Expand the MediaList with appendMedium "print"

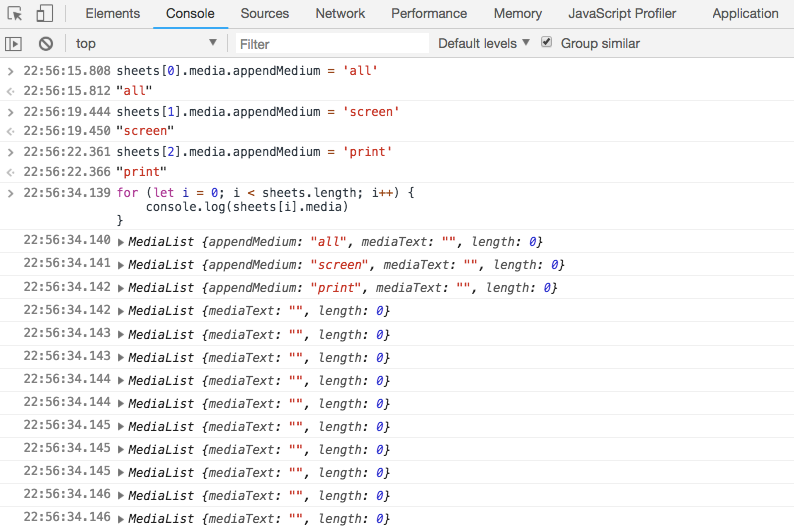point(122,288)
